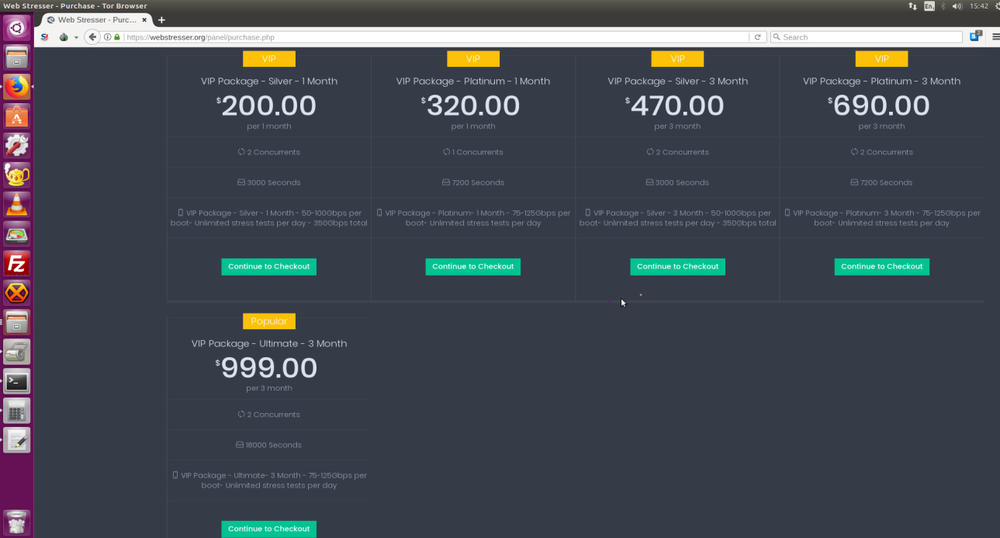The height and width of the screenshot is (538, 1000).
Task: Launch VLC media player from the dock
Action: 17,205
